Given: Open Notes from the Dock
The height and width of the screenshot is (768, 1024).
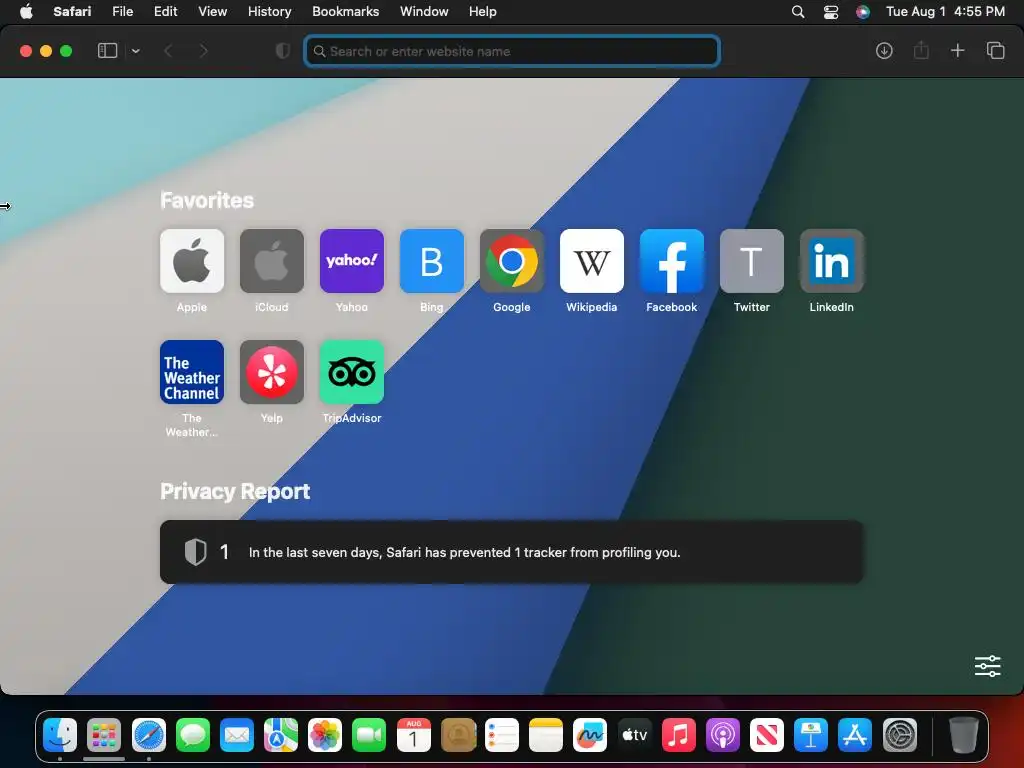Looking at the screenshot, I should pos(546,735).
